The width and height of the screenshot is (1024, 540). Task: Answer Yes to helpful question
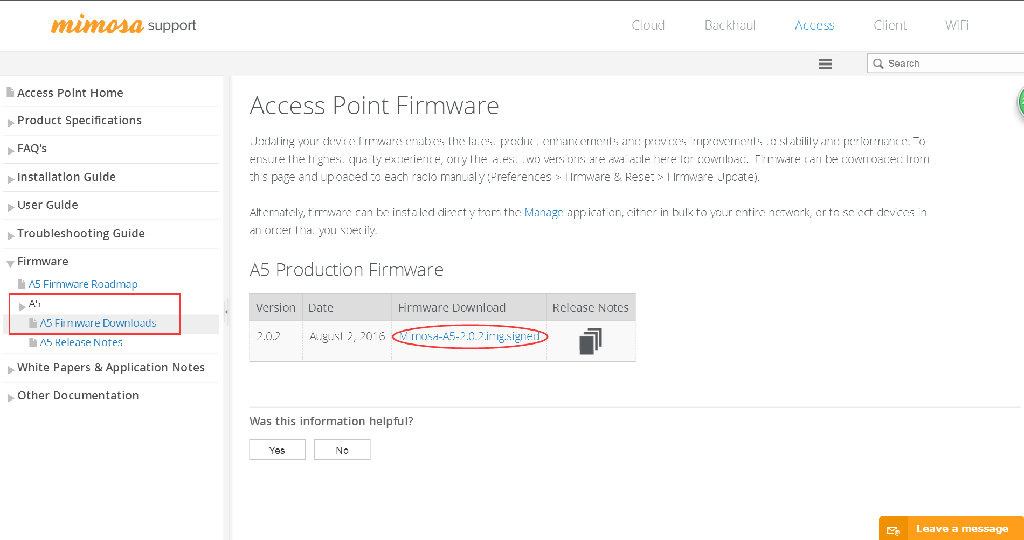[x=277, y=450]
